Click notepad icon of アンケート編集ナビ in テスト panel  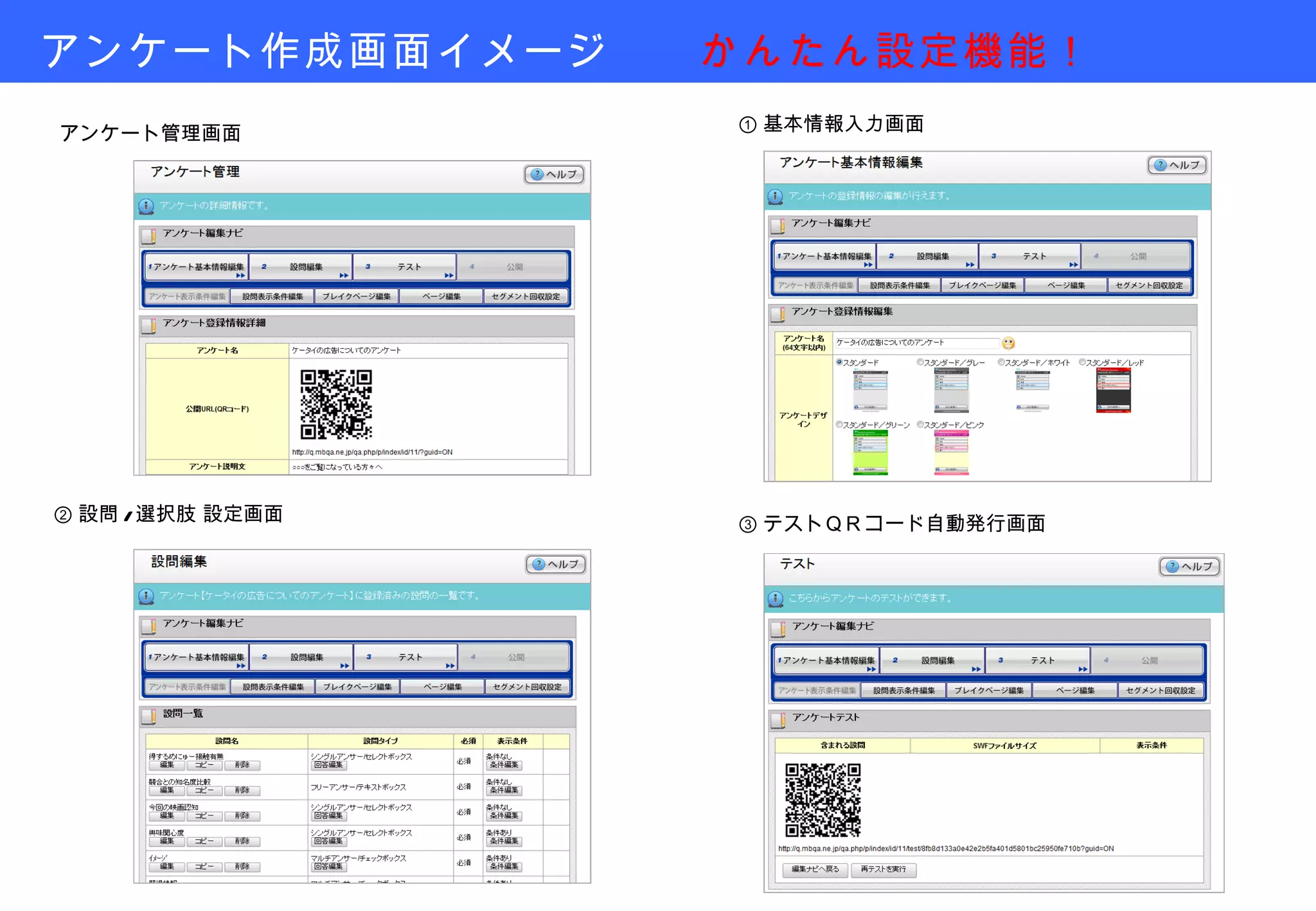[778, 628]
